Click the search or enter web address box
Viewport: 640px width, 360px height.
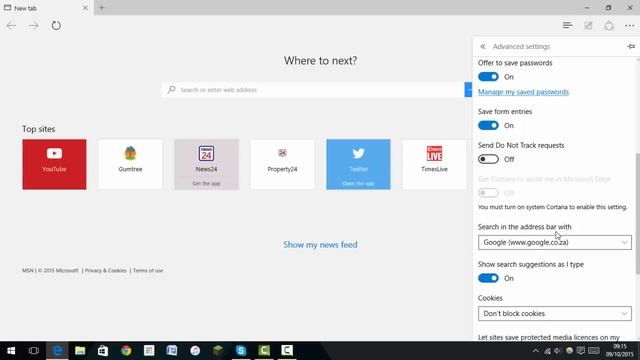tap(313, 90)
